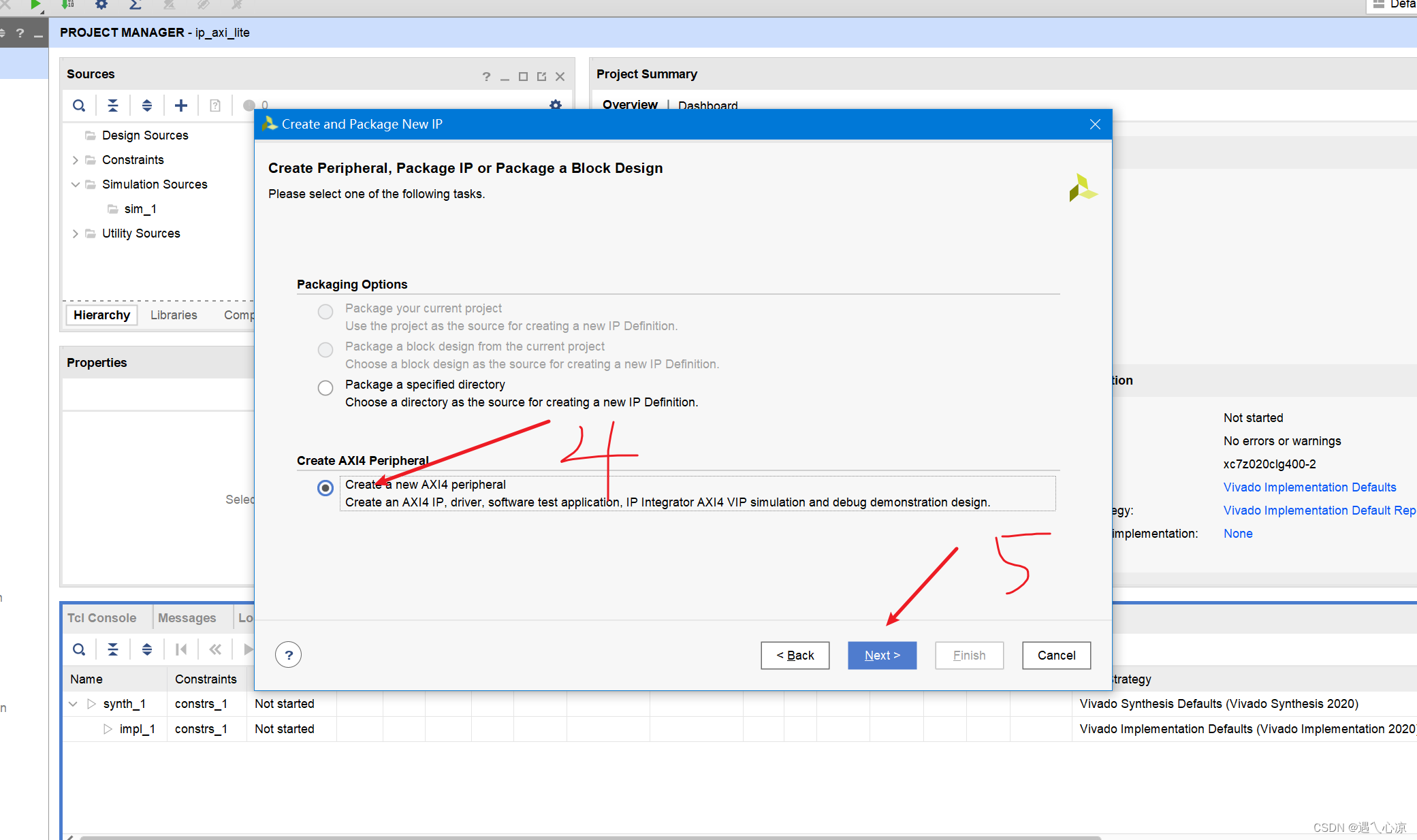Click the help question mark button
Screen dimensions: 1417x840
288,655
